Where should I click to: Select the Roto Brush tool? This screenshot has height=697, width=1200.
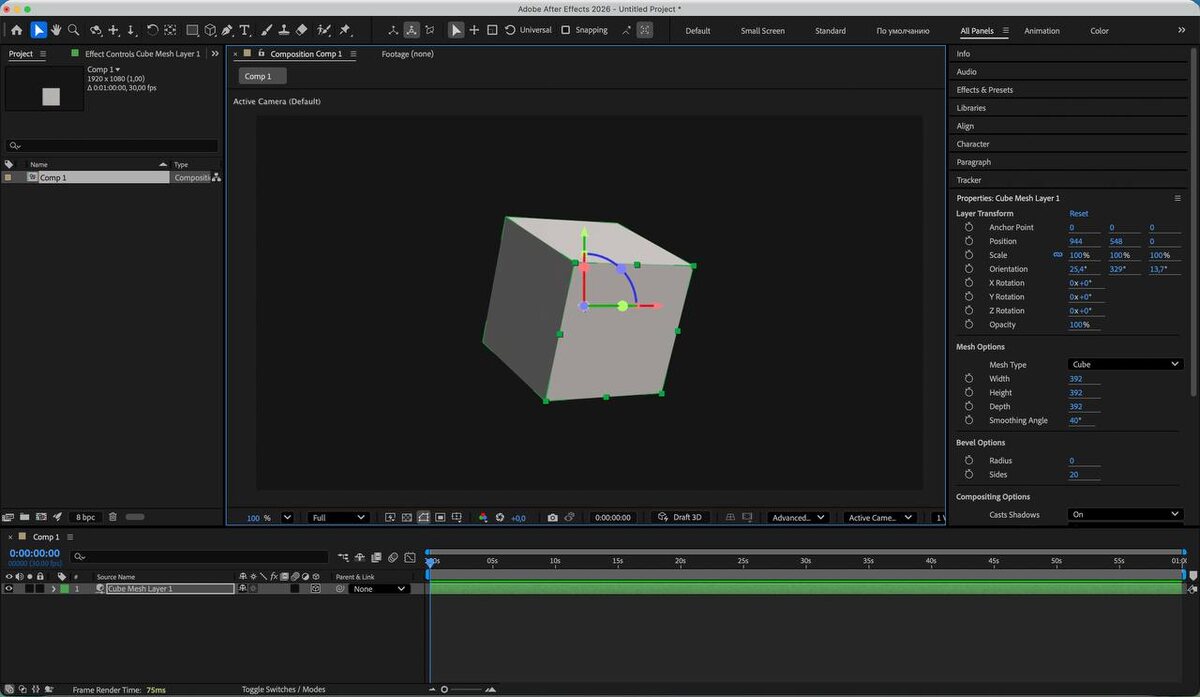[x=323, y=30]
